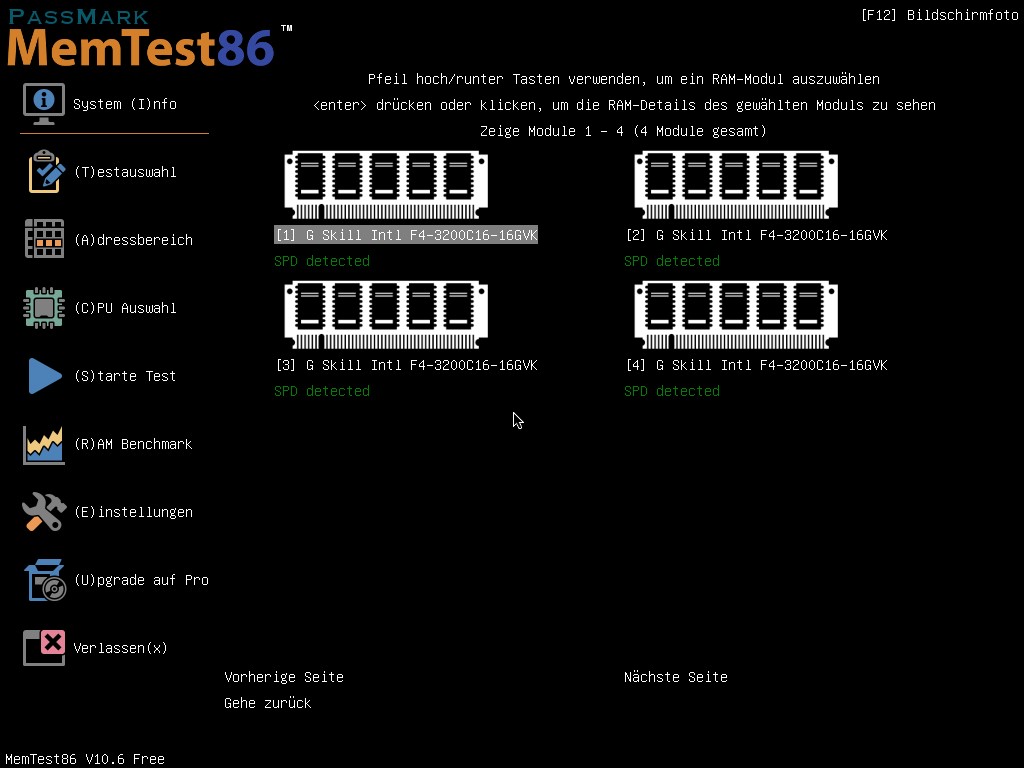Select the RAM module 3 image

(386, 315)
